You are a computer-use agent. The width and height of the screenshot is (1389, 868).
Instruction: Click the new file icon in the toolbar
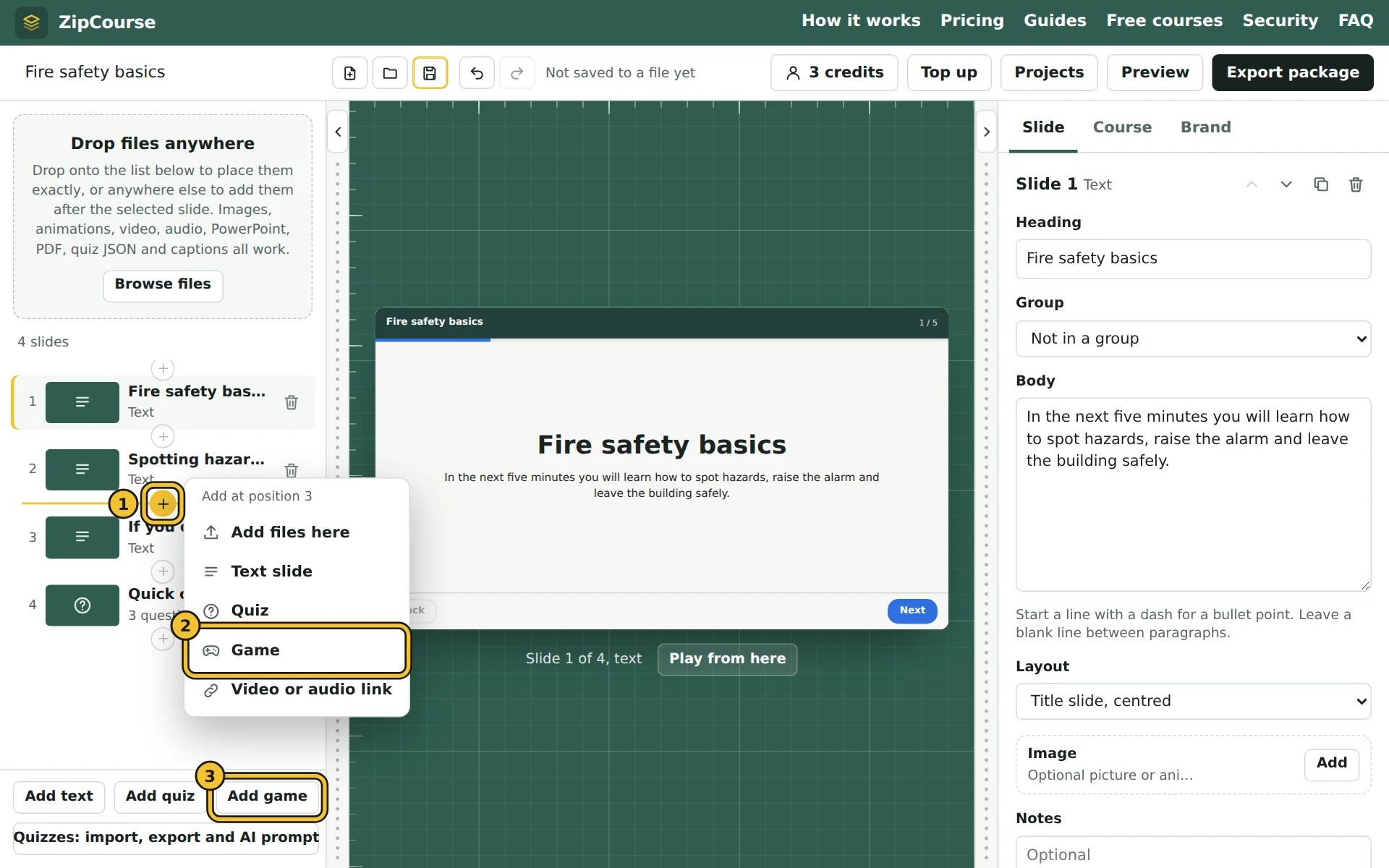pos(350,73)
